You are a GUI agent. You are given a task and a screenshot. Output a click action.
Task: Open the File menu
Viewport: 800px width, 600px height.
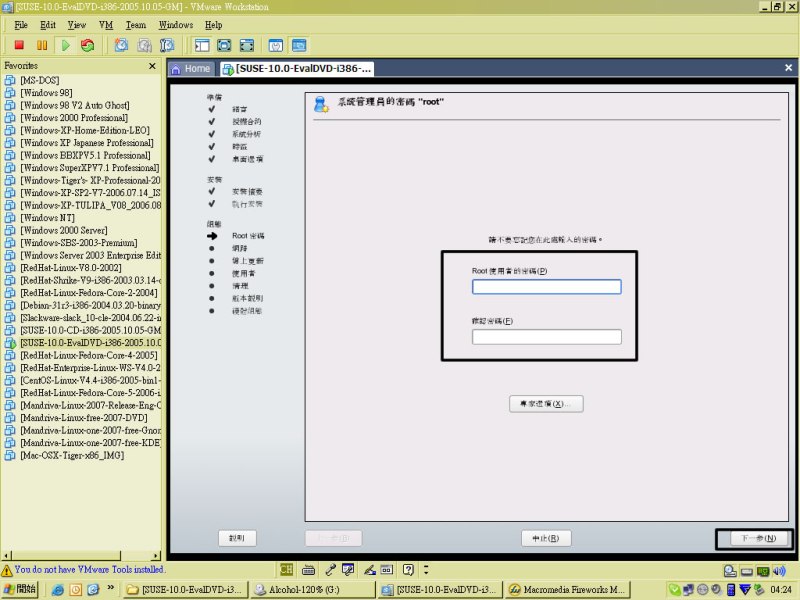[21, 25]
